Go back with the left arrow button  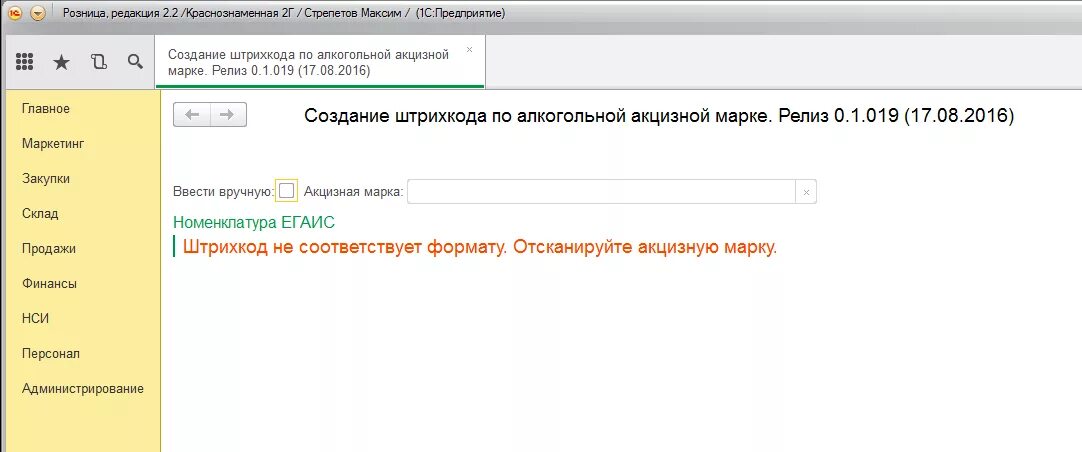pyautogui.click(x=192, y=115)
